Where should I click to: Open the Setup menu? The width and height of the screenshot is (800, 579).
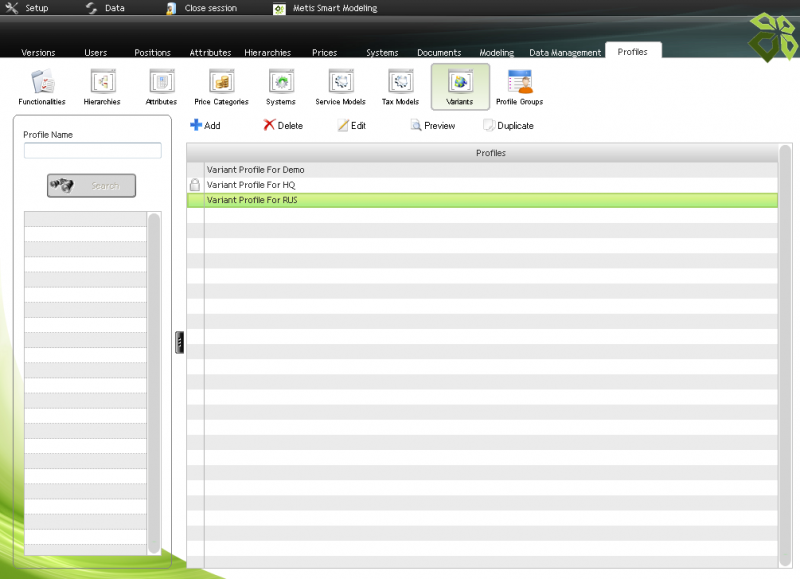click(x=28, y=8)
